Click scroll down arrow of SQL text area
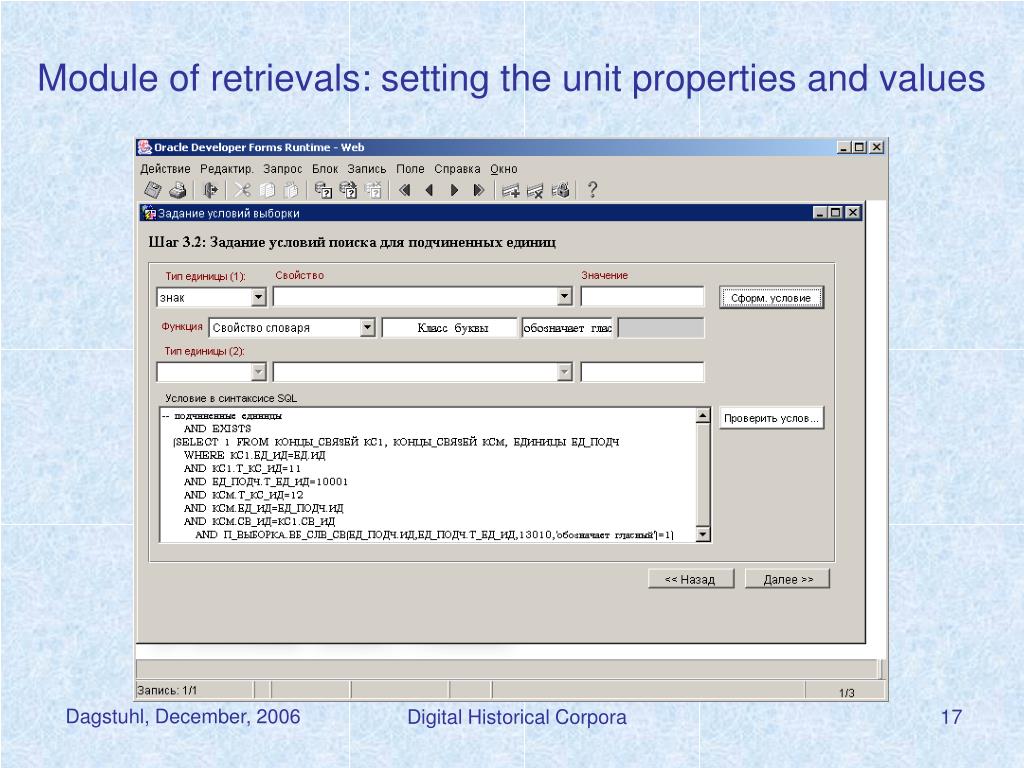 703,534
